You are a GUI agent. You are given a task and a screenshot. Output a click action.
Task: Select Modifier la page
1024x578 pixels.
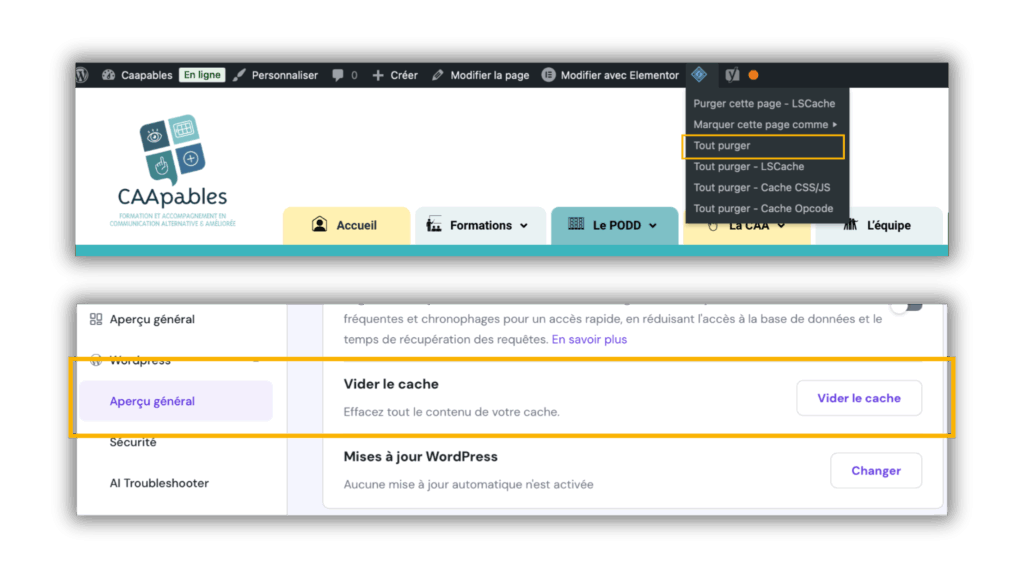click(490, 75)
